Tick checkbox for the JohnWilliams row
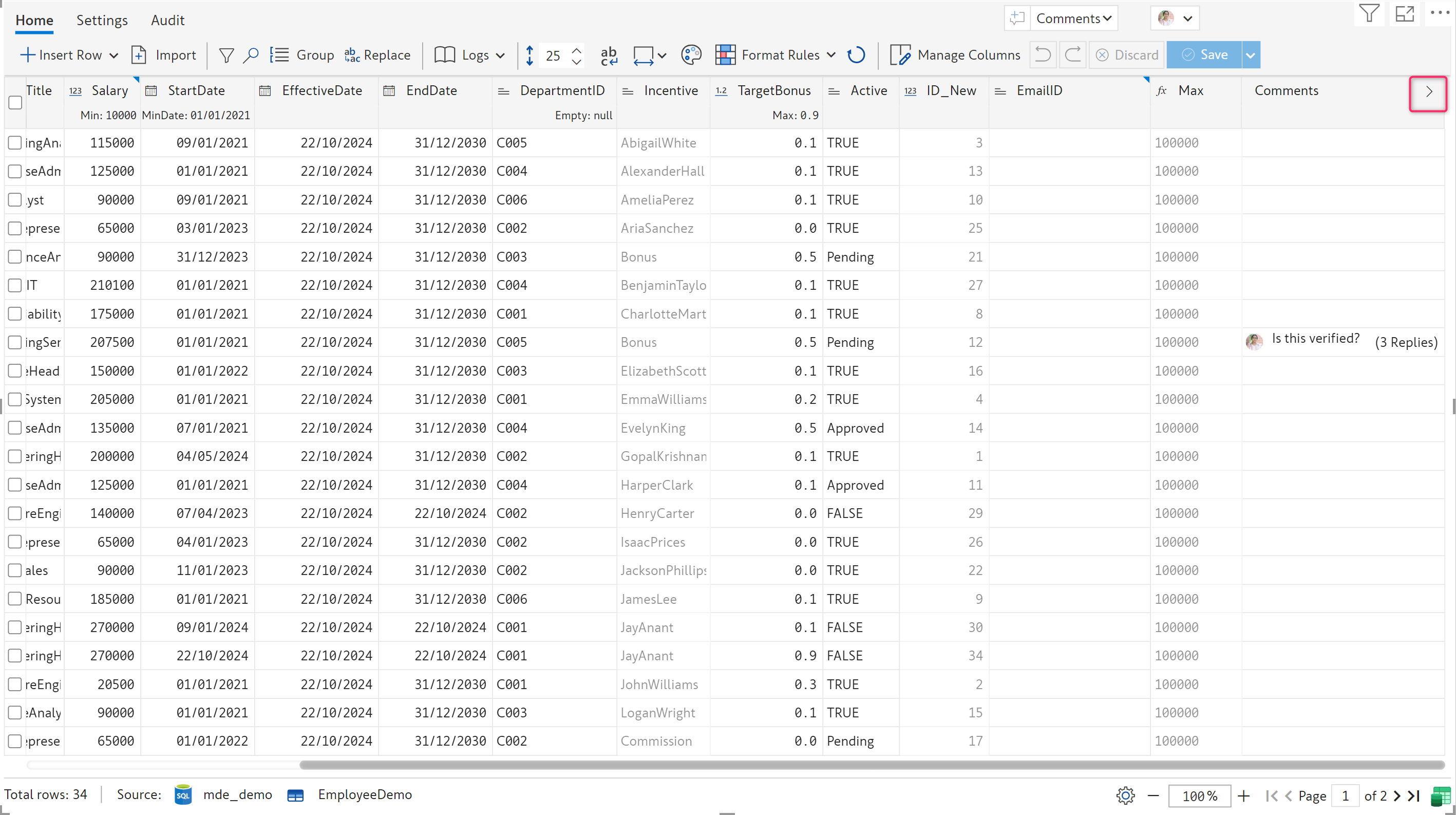Image resolution: width=1456 pixels, height=815 pixels. click(15, 684)
